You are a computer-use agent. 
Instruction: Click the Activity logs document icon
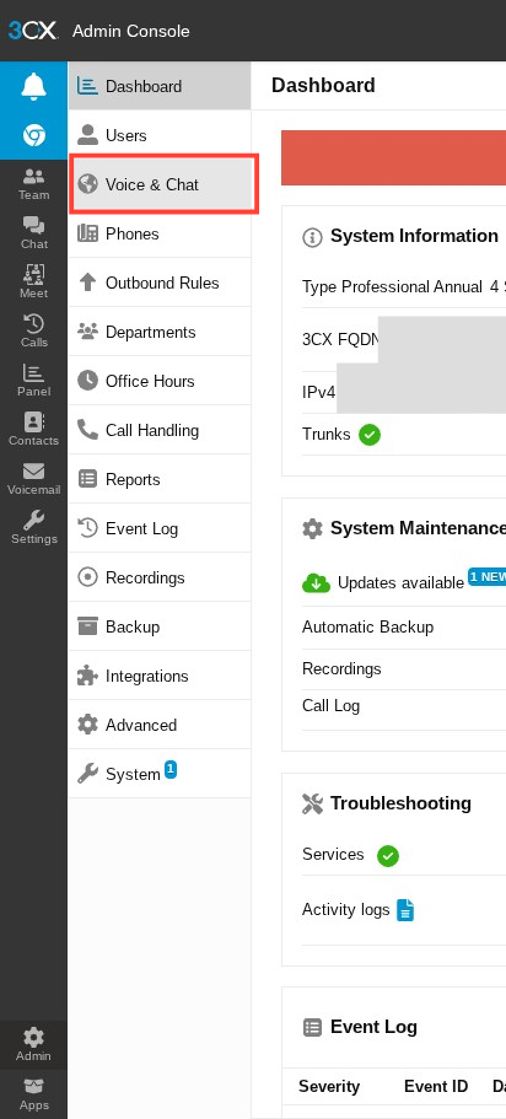pyautogui.click(x=405, y=910)
